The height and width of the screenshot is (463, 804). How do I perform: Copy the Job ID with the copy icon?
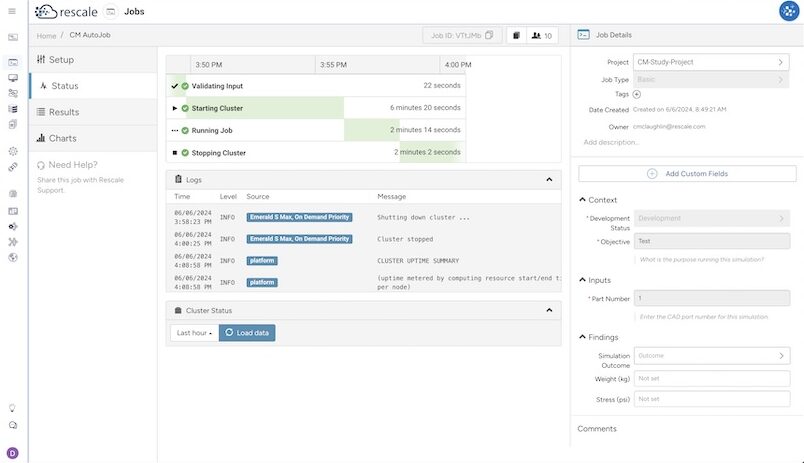(x=489, y=35)
